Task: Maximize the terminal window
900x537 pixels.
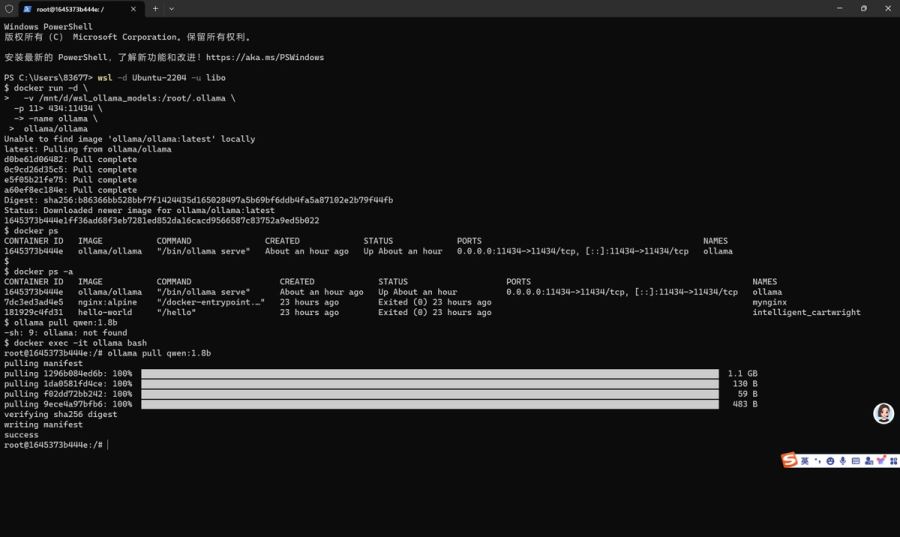Action: (864, 9)
